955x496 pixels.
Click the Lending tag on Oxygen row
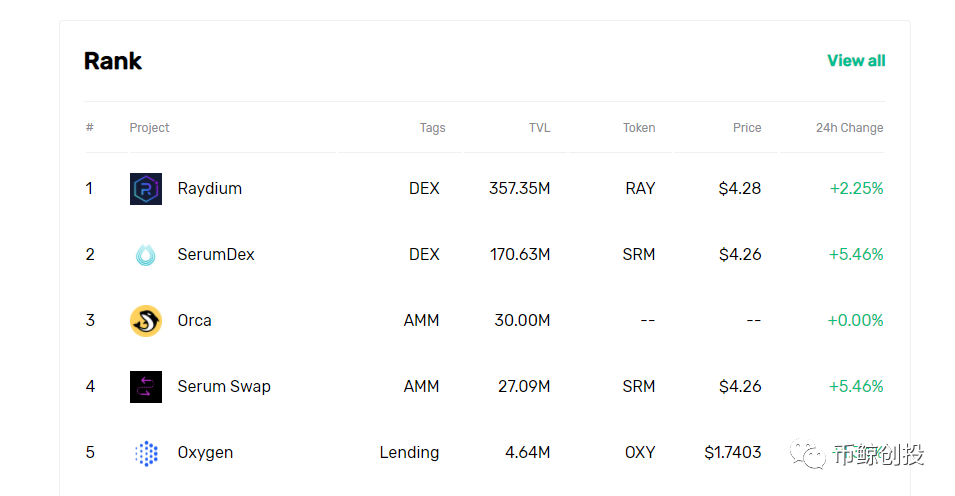pyautogui.click(x=409, y=453)
